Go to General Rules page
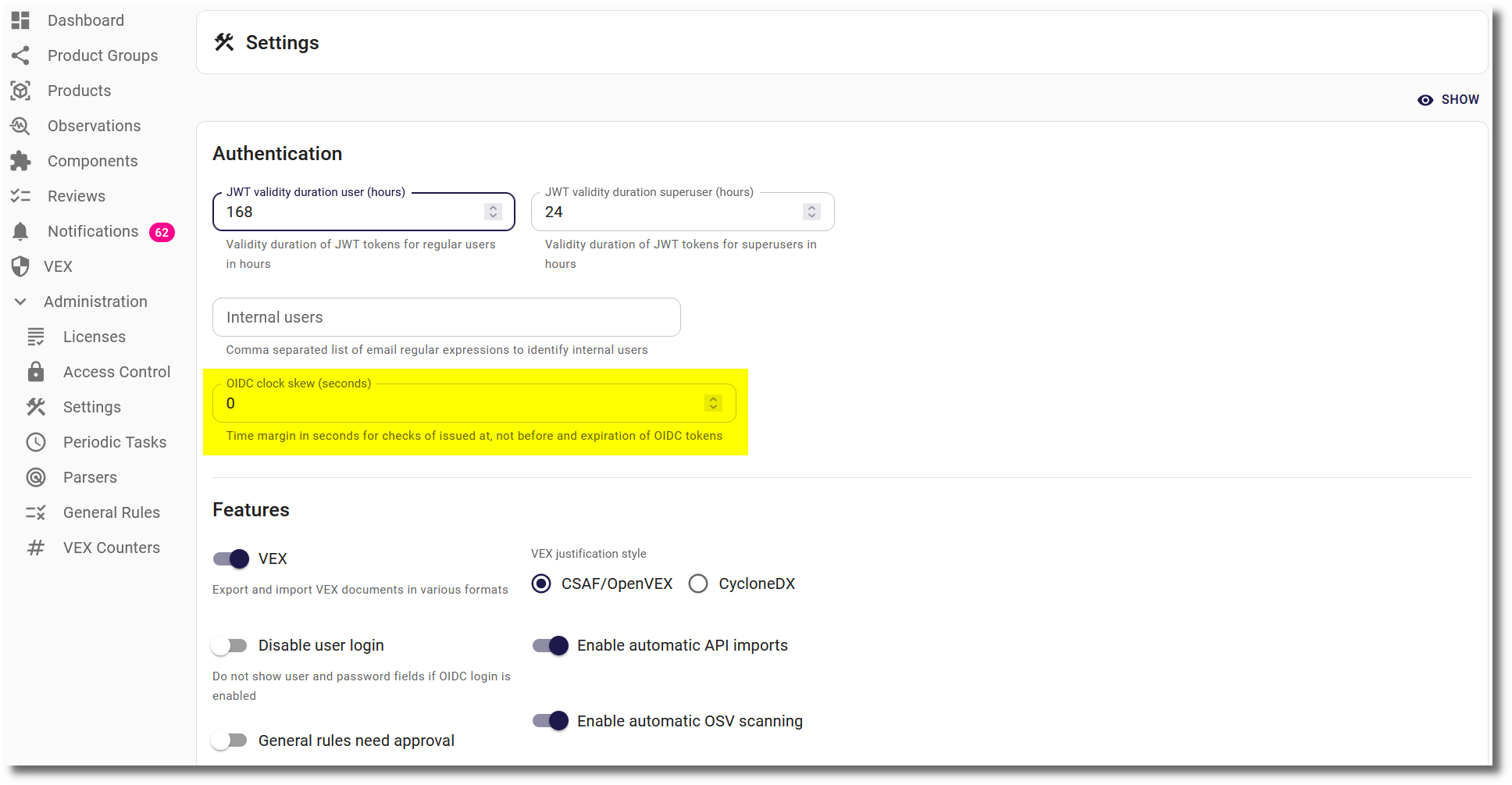Image resolution: width=1512 pixels, height=785 pixels. (x=111, y=512)
